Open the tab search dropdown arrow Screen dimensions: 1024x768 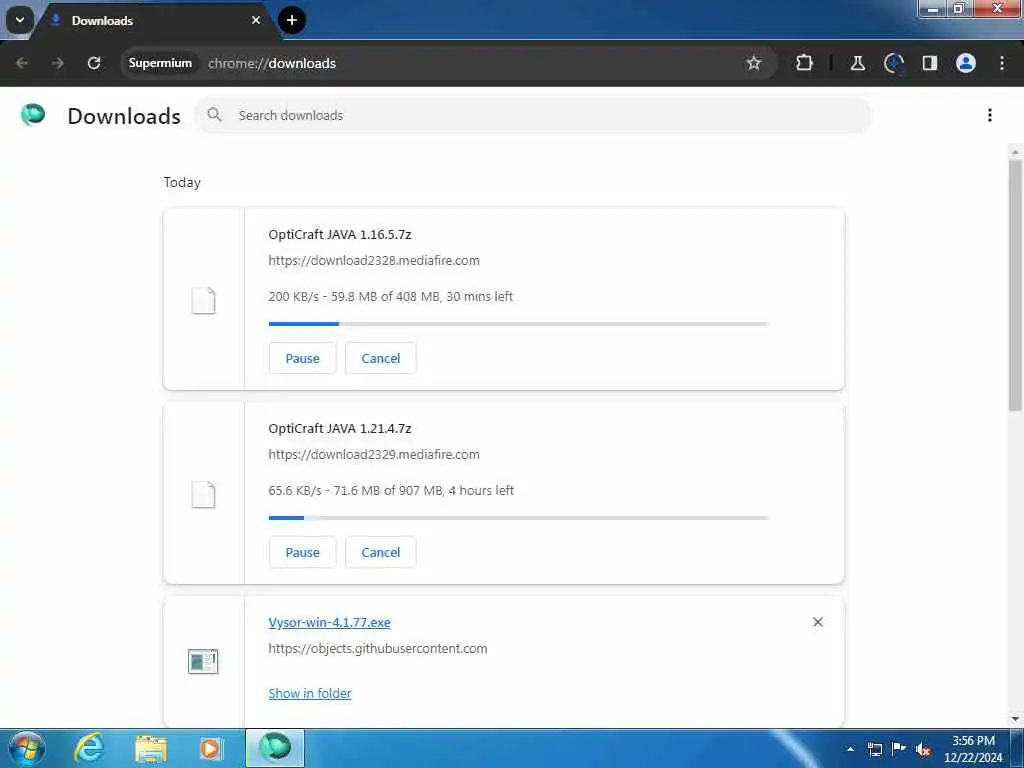(20, 20)
